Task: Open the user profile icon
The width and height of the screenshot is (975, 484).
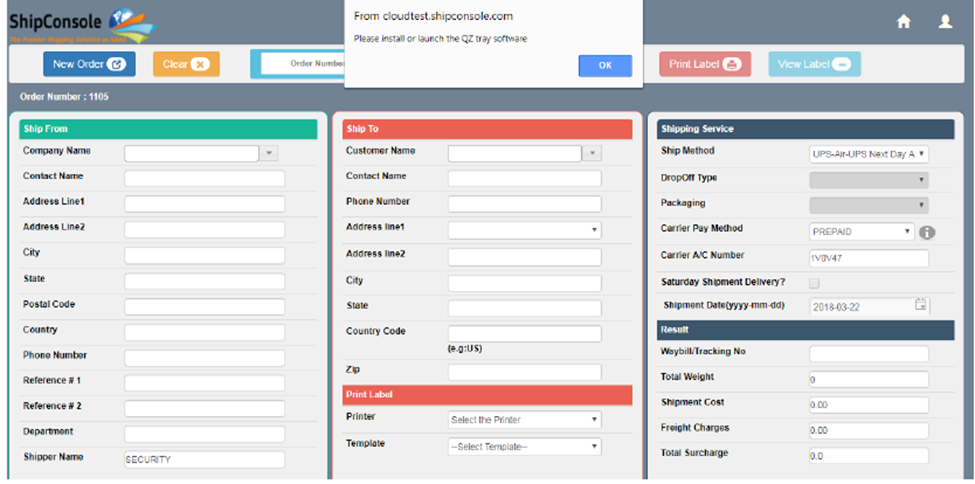Action: (x=945, y=22)
